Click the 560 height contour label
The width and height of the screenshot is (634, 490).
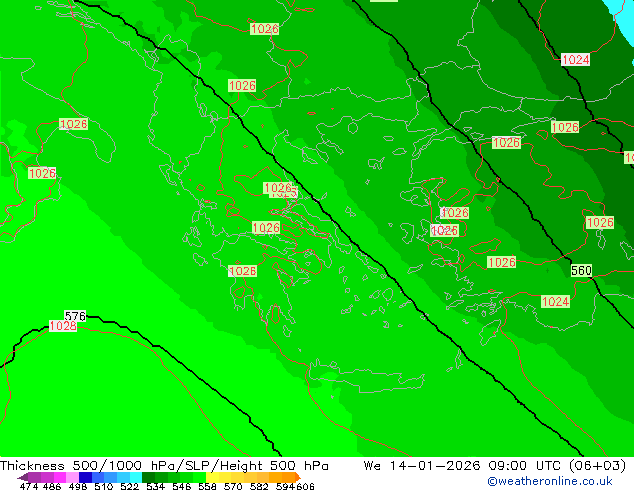tap(581, 270)
